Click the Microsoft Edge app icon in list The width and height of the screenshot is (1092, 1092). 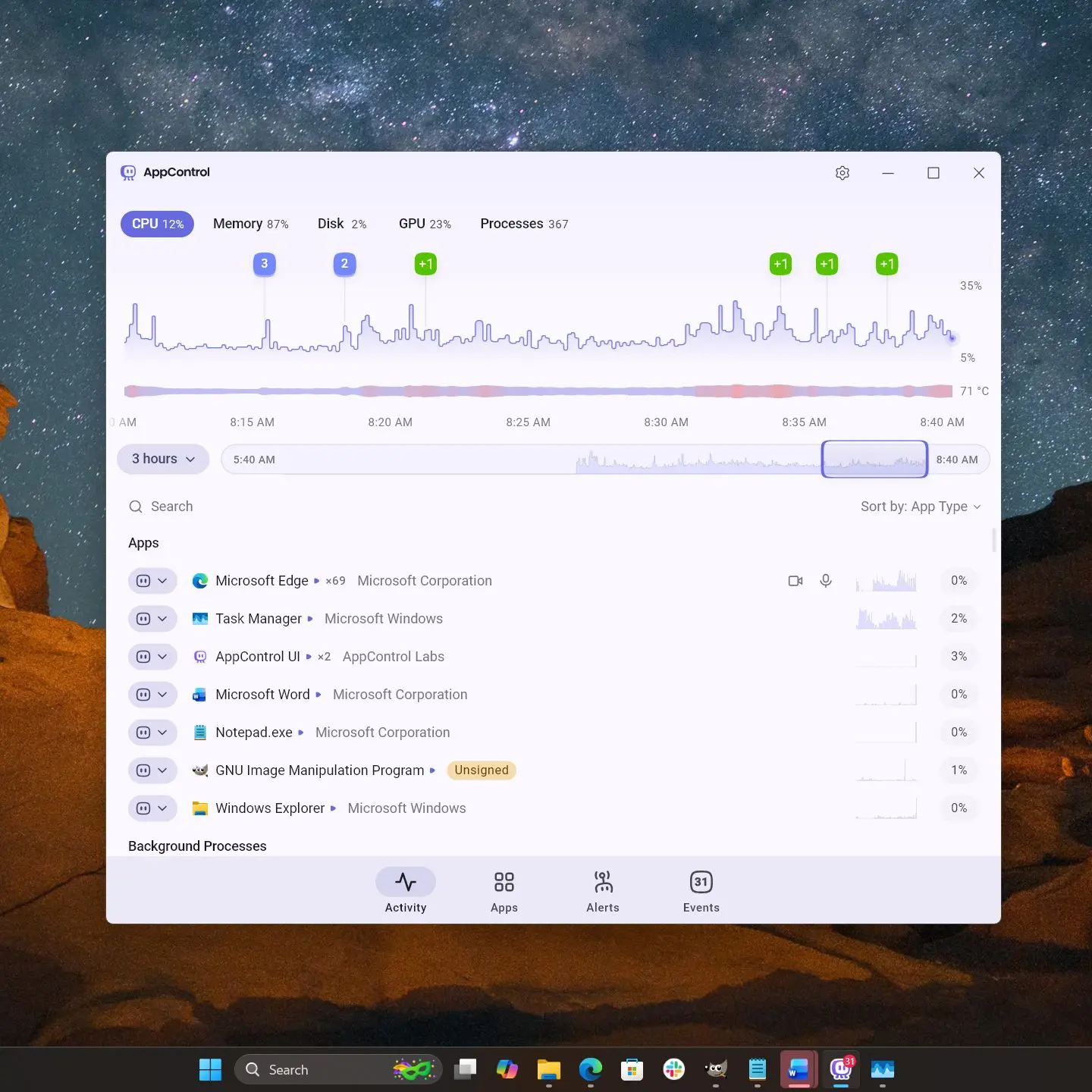pos(200,581)
